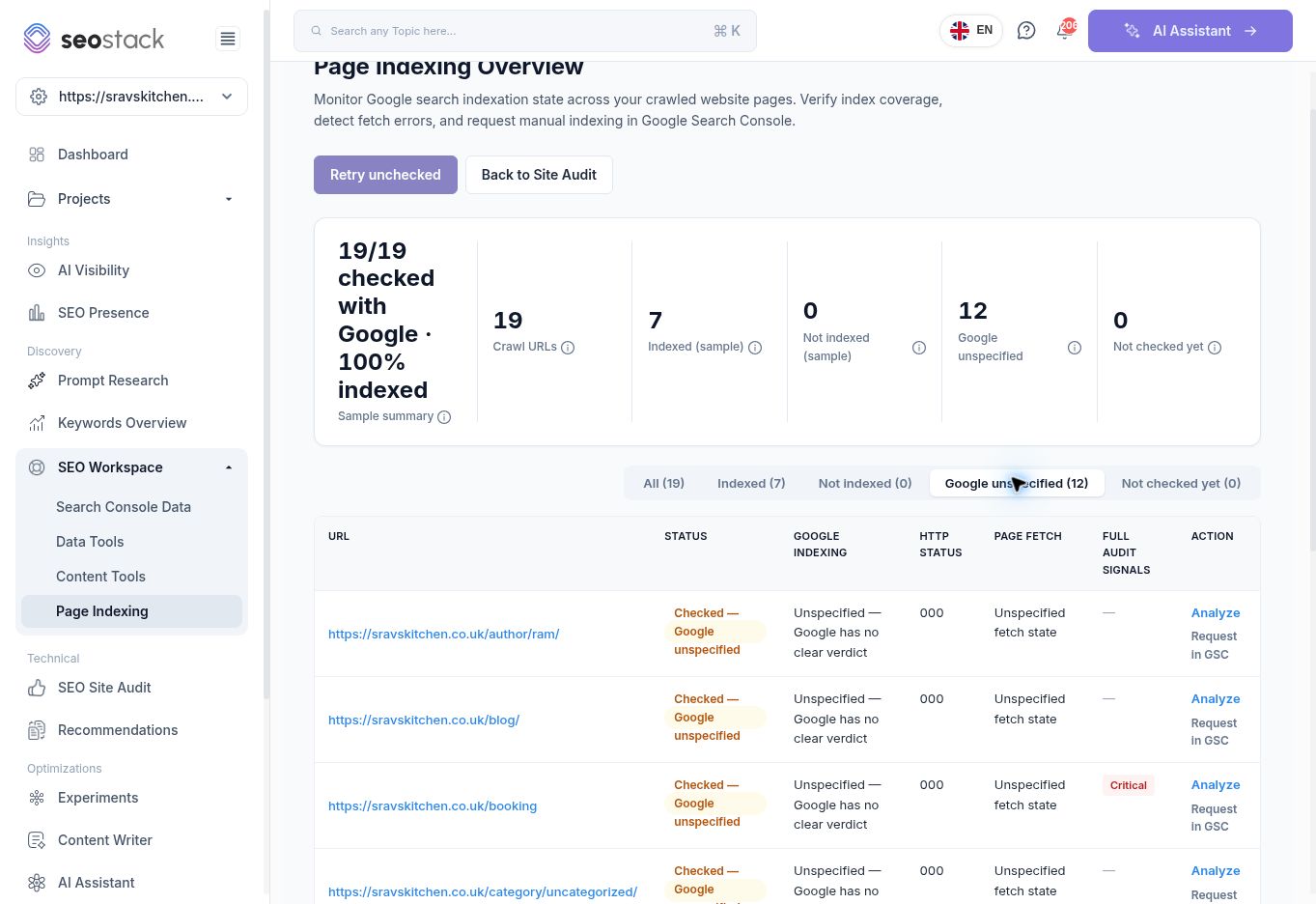This screenshot has width=1316, height=904.
Task: Click Analyze for author/ram row
Action: 1216,613
